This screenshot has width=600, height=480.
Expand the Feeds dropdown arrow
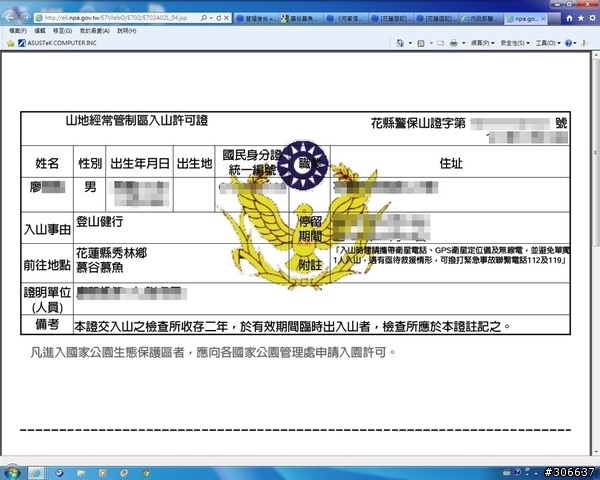[431, 43]
